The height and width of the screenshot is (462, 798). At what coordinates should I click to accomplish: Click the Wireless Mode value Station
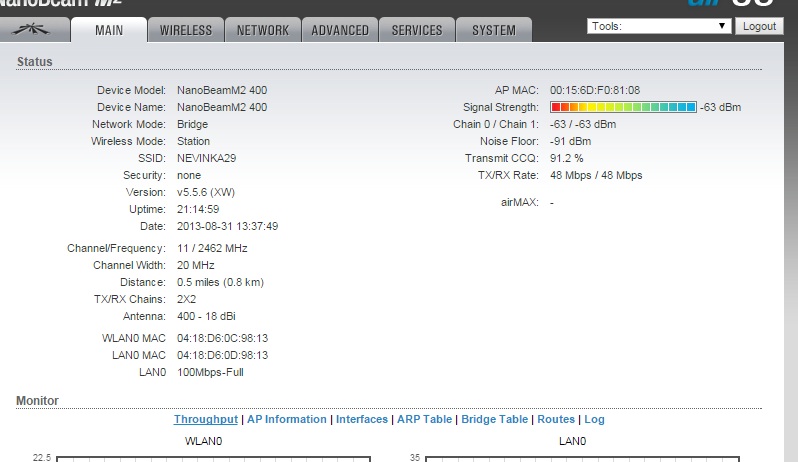coord(193,141)
